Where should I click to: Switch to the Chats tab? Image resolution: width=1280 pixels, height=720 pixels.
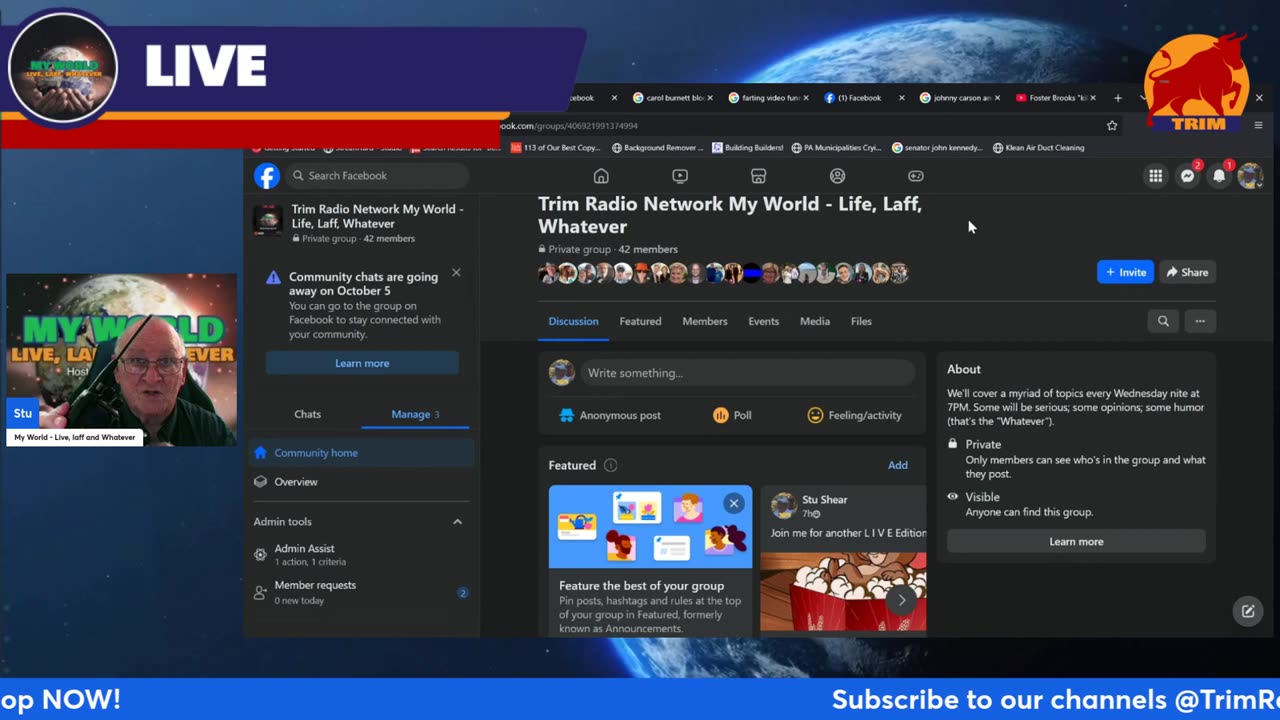pos(308,414)
